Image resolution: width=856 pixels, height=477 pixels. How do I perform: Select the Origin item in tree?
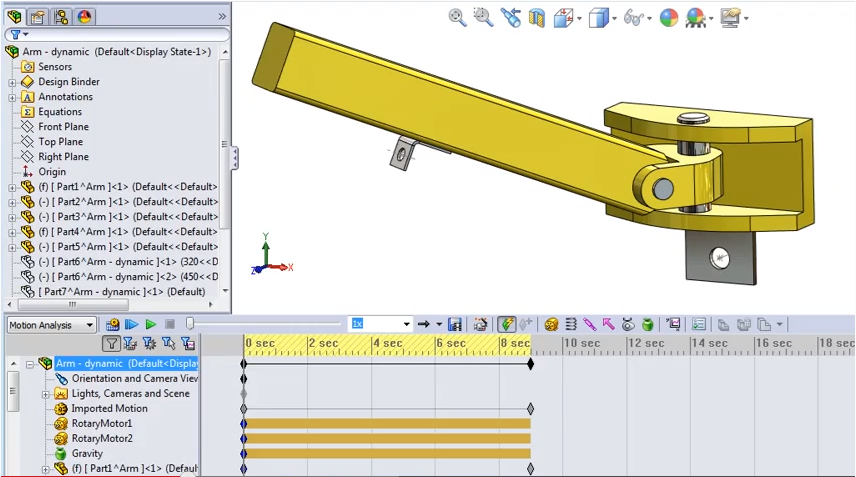coord(52,172)
